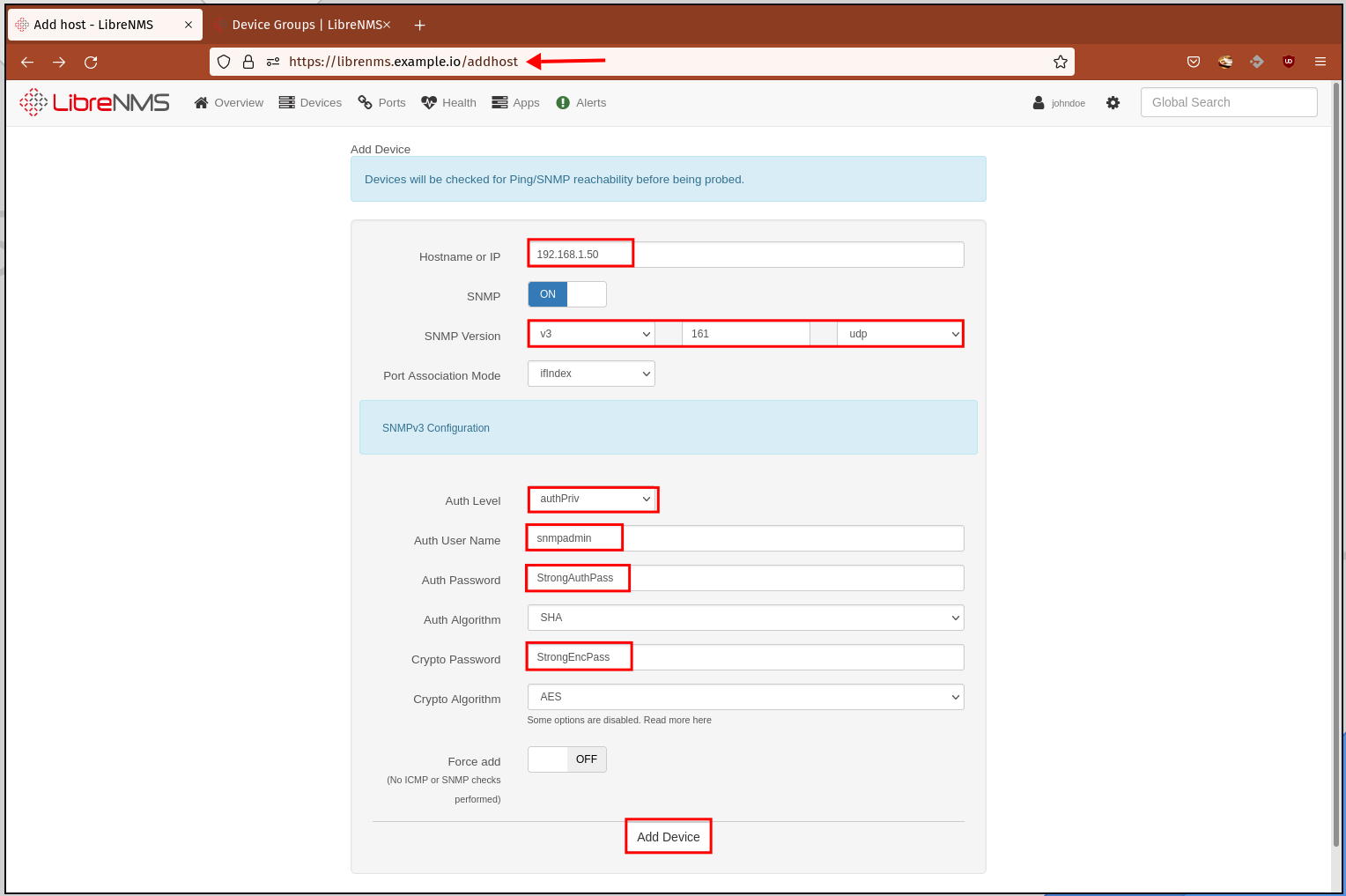Switch to Device Groups | LibreNMS tab

(x=304, y=25)
